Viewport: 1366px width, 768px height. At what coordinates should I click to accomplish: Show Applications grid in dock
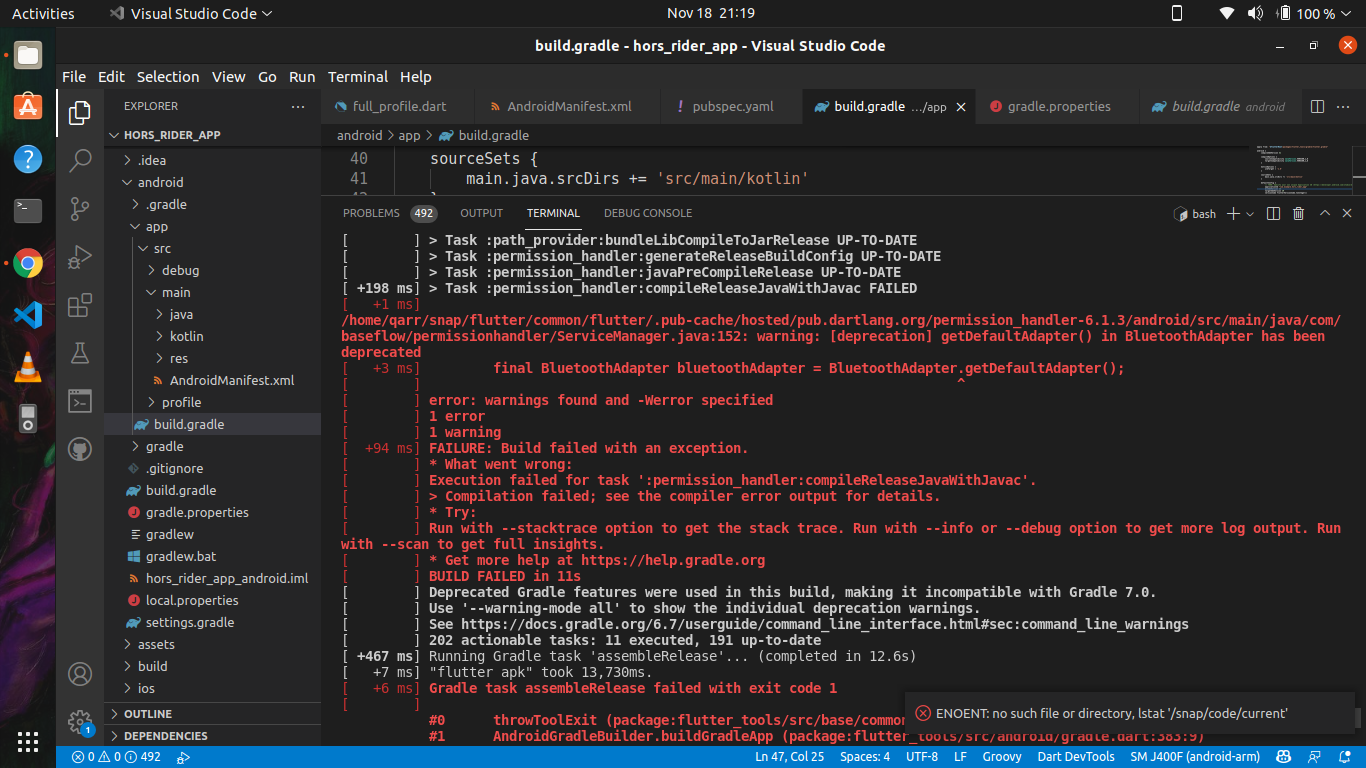pos(28,741)
